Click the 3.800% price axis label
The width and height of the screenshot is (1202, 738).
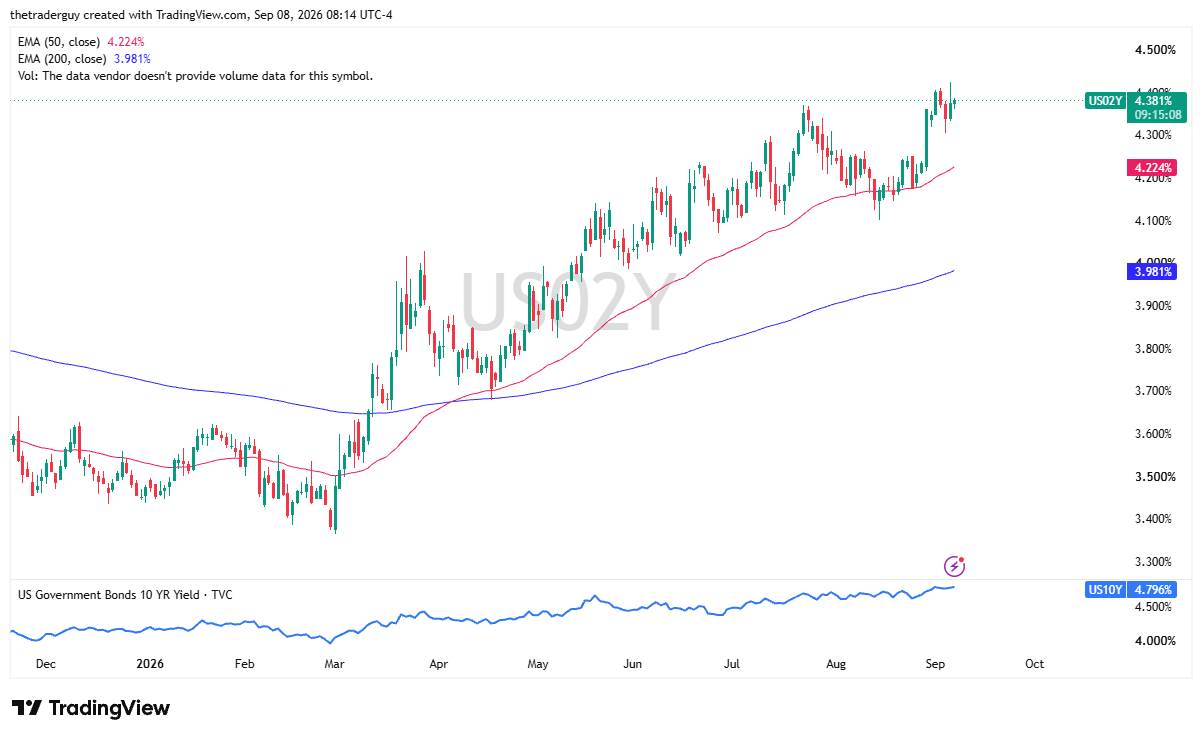[x=1154, y=349]
